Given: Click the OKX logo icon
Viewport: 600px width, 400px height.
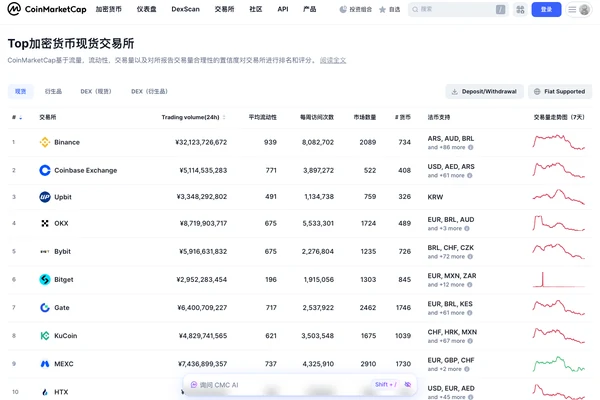Looking at the screenshot, I should pyautogui.click(x=45, y=223).
